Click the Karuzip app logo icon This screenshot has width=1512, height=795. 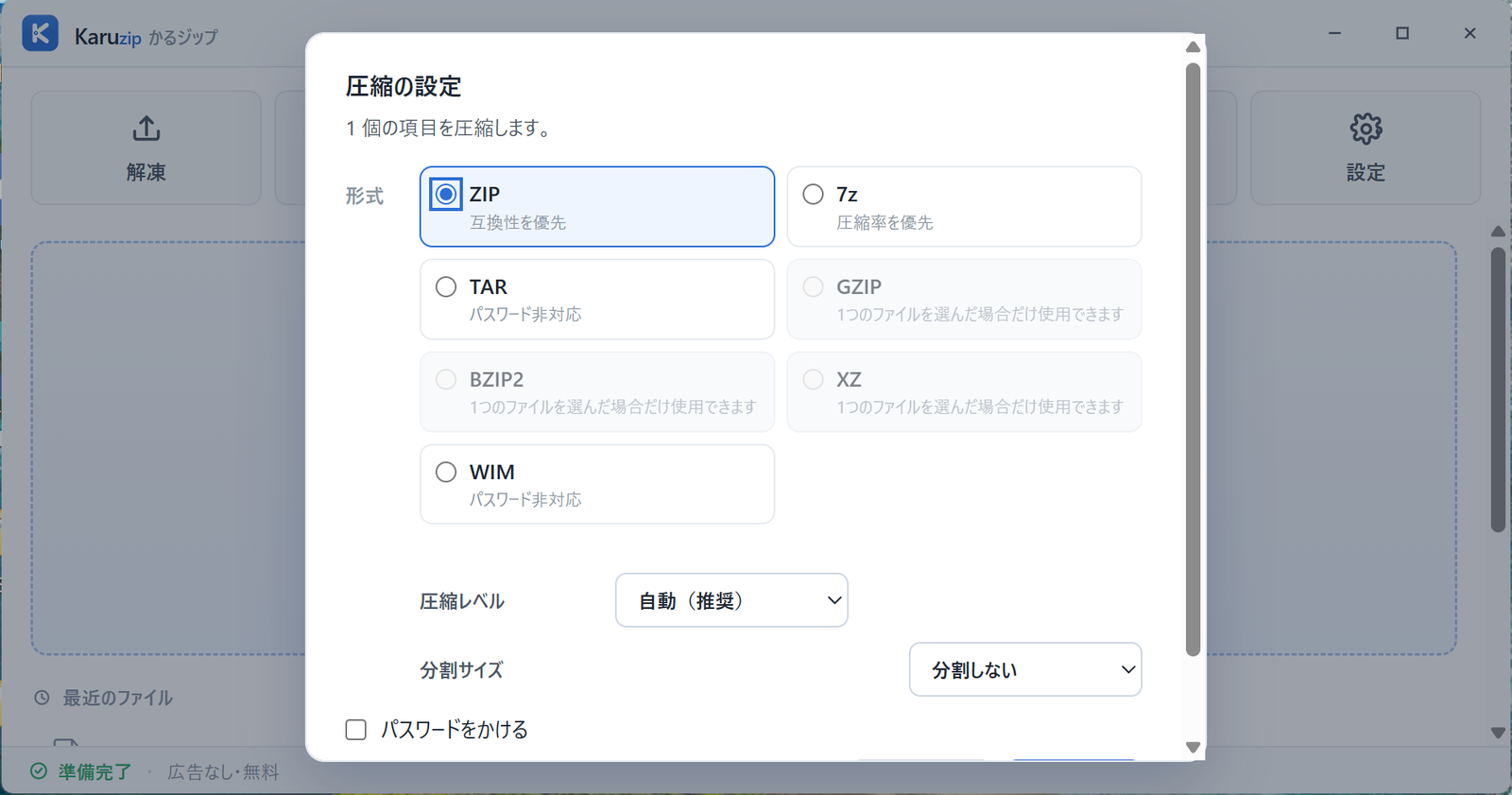[x=41, y=34]
